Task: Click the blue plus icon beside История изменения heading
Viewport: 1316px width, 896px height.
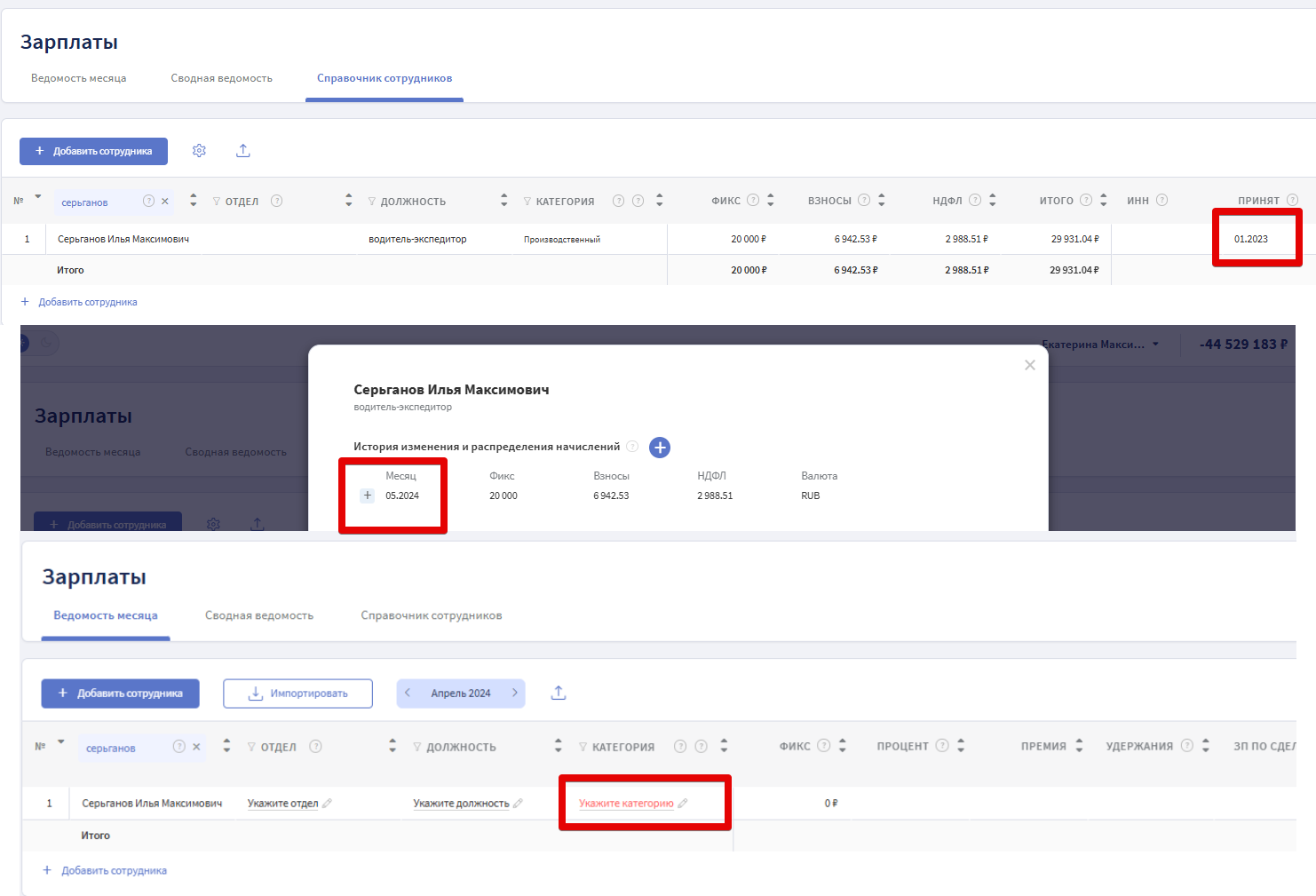Action: [x=660, y=448]
